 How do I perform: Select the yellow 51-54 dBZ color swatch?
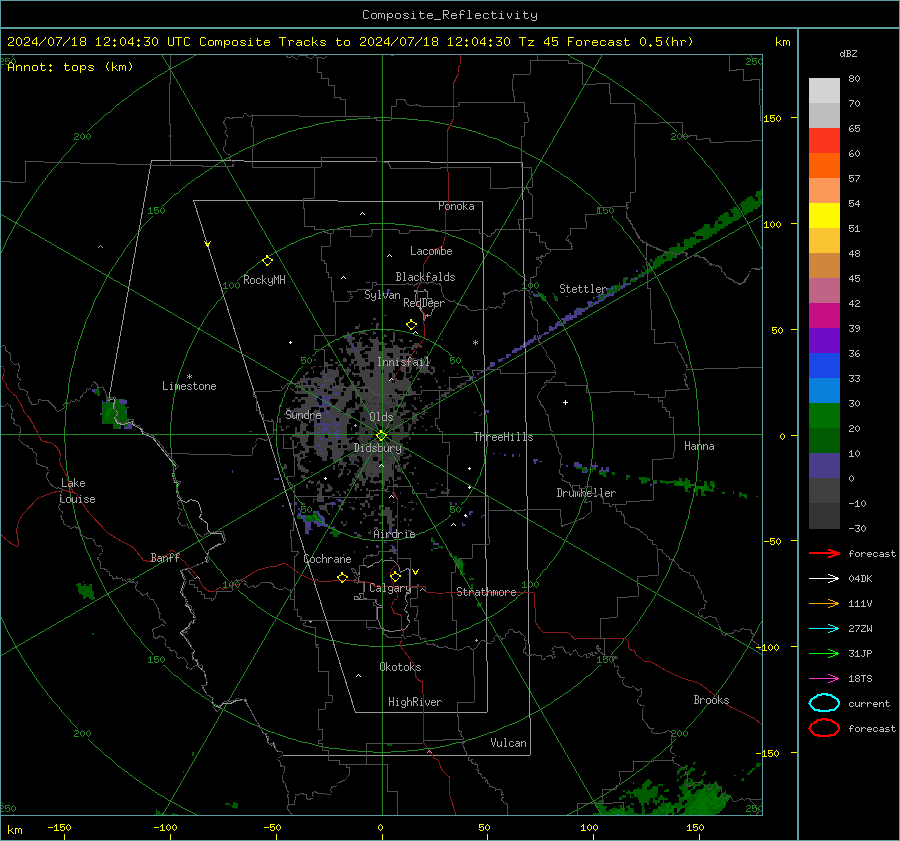pos(824,216)
